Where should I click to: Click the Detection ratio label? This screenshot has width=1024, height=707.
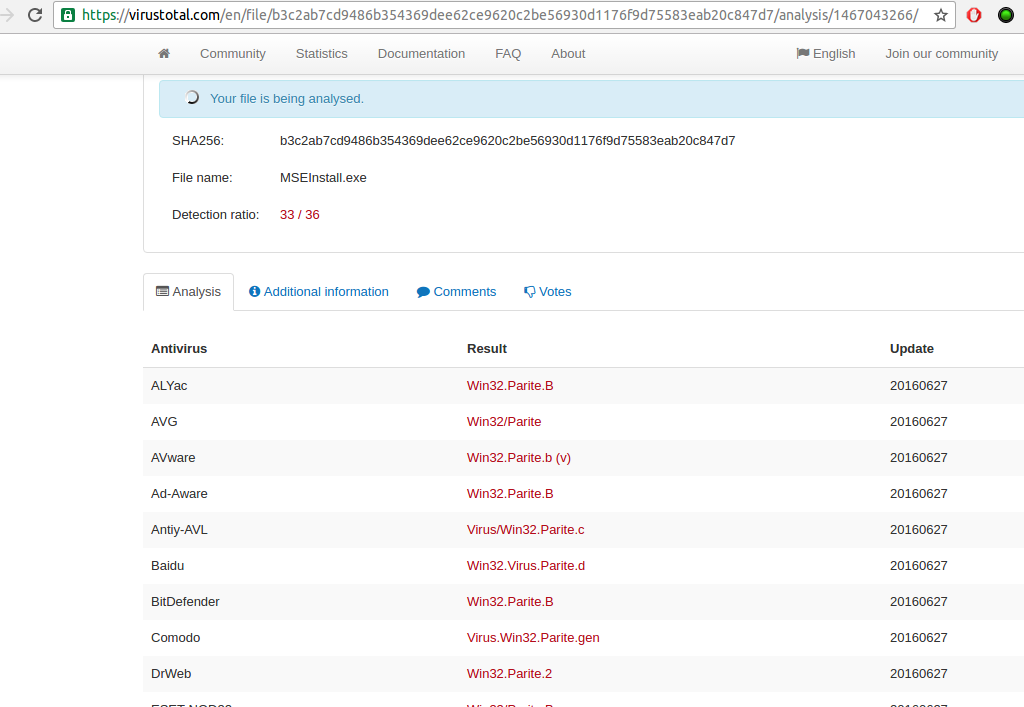(x=216, y=215)
